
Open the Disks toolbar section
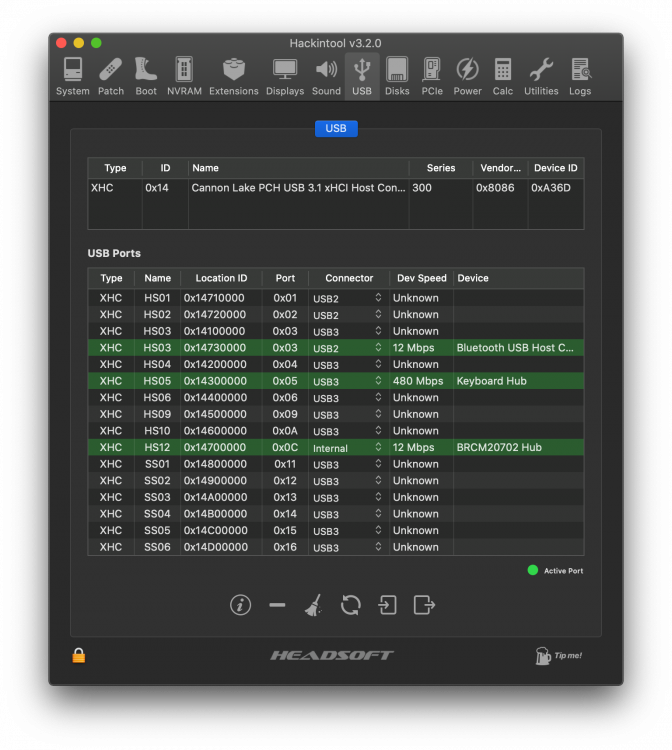click(x=397, y=77)
